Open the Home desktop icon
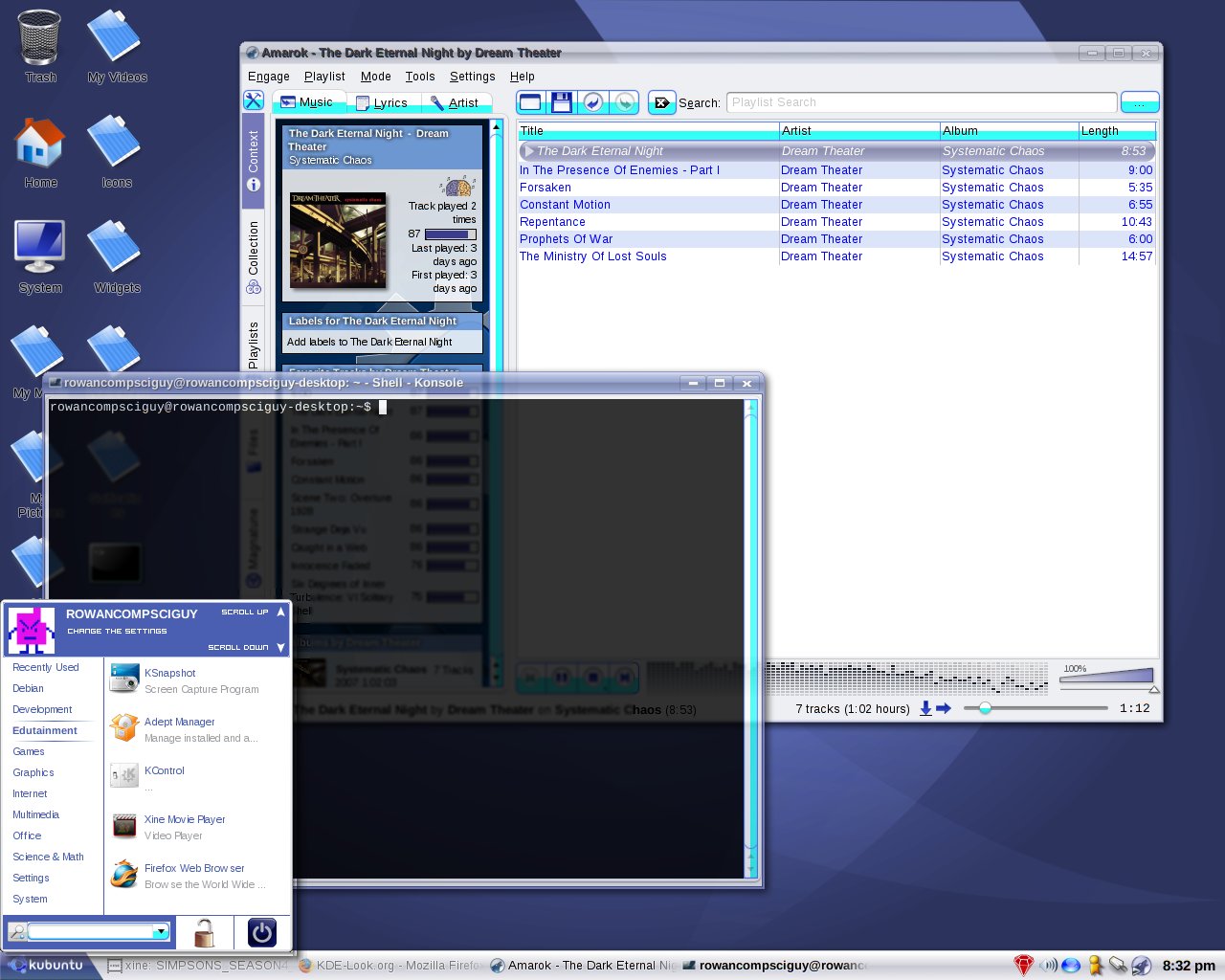The height and width of the screenshot is (980, 1225). point(40,151)
